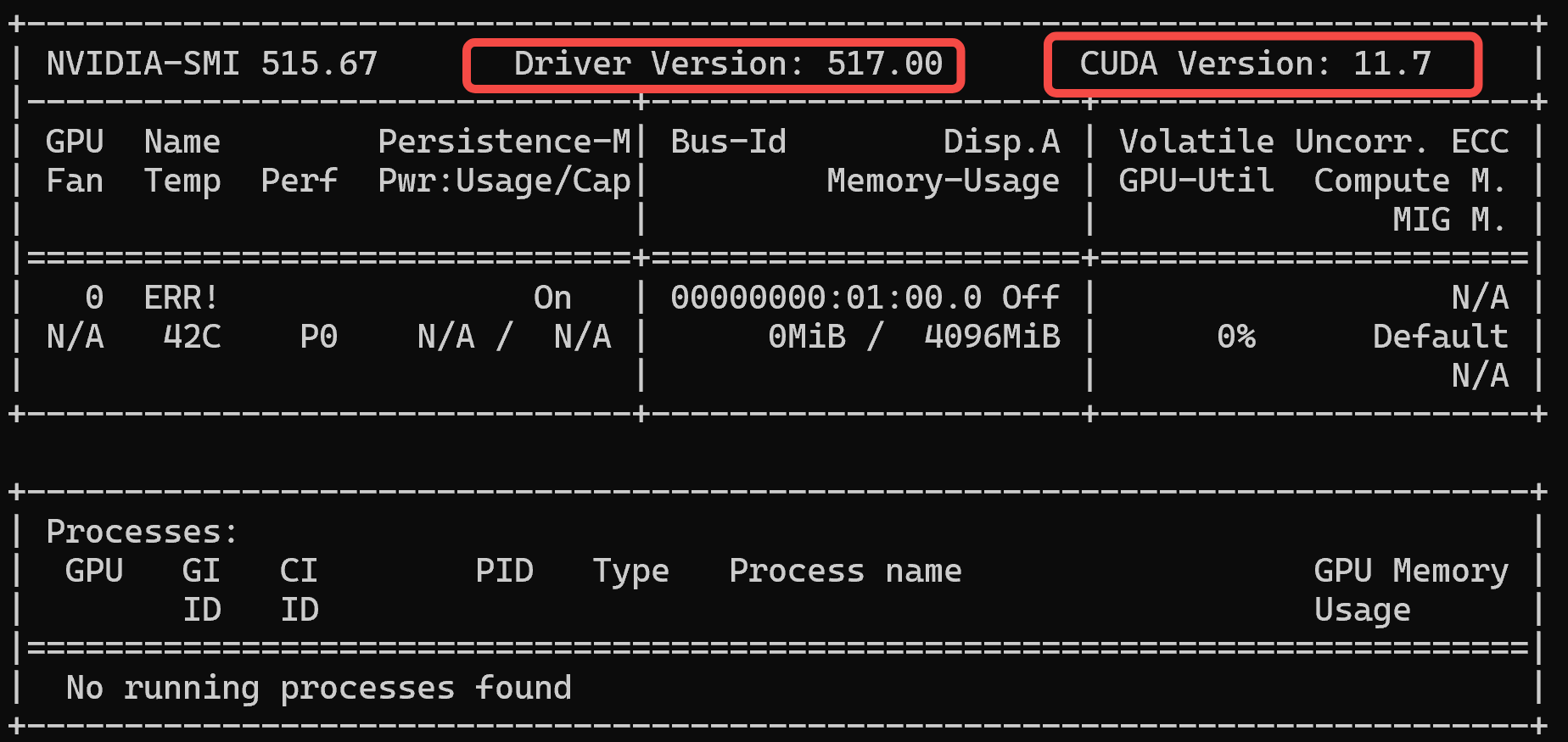Click the Process name column header

845,572
